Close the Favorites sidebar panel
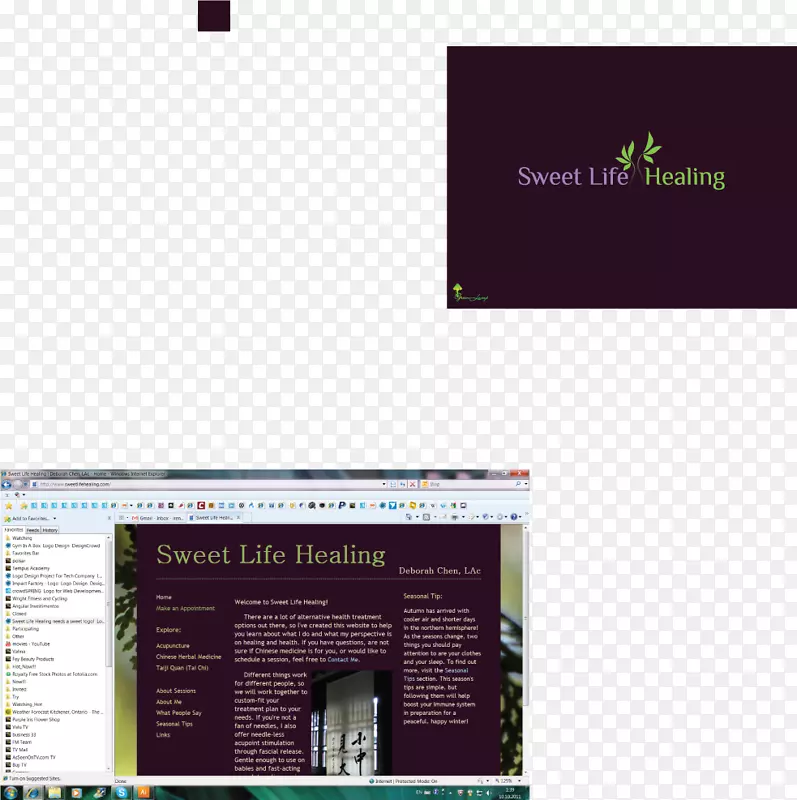This screenshot has height=800, width=797. [x=109, y=517]
